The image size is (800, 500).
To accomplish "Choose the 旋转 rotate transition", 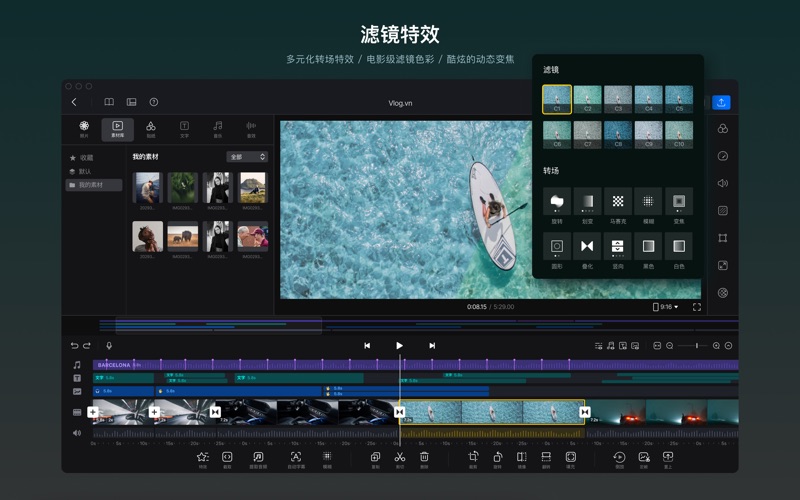I will pos(557,201).
